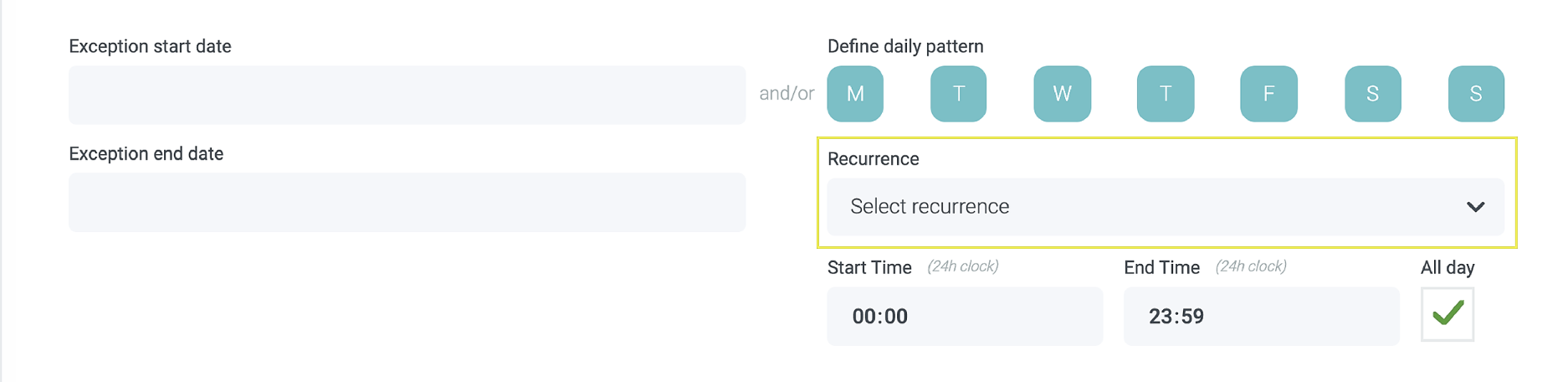Click the Recurrence chevron arrow
This screenshot has width=1568, height=382.
pyautogui.click(x=1475, y=207)
